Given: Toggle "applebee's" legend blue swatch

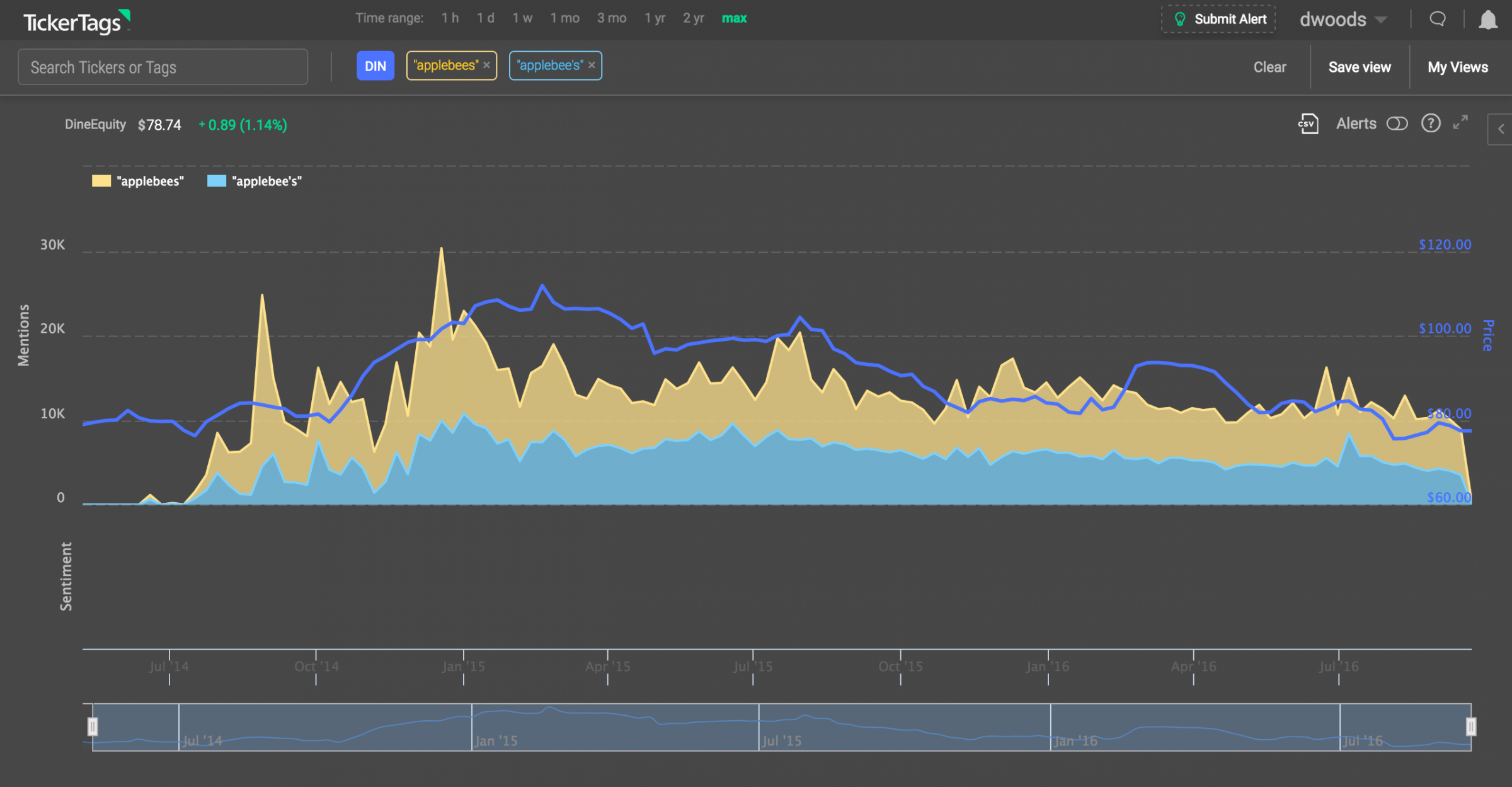Looking at the screenshot, I should (217, 181).
